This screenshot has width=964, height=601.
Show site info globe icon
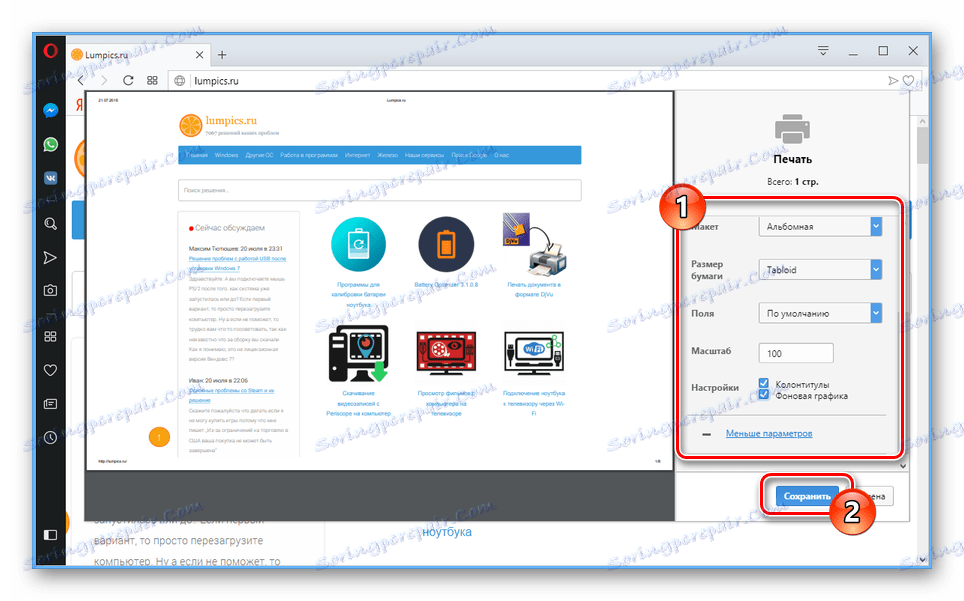[x=180, y=81]
